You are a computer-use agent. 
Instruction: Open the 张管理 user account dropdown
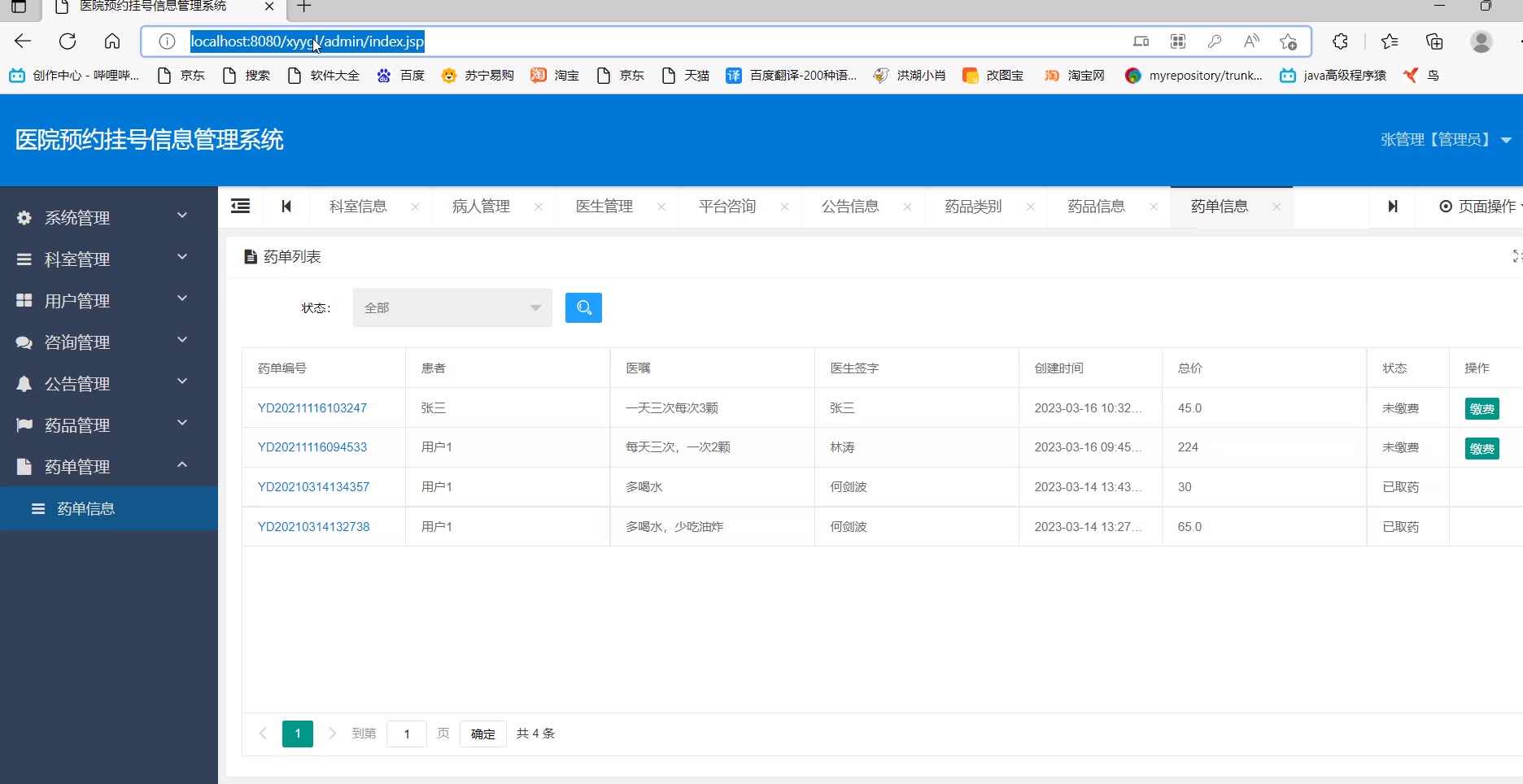point(1445,140)
